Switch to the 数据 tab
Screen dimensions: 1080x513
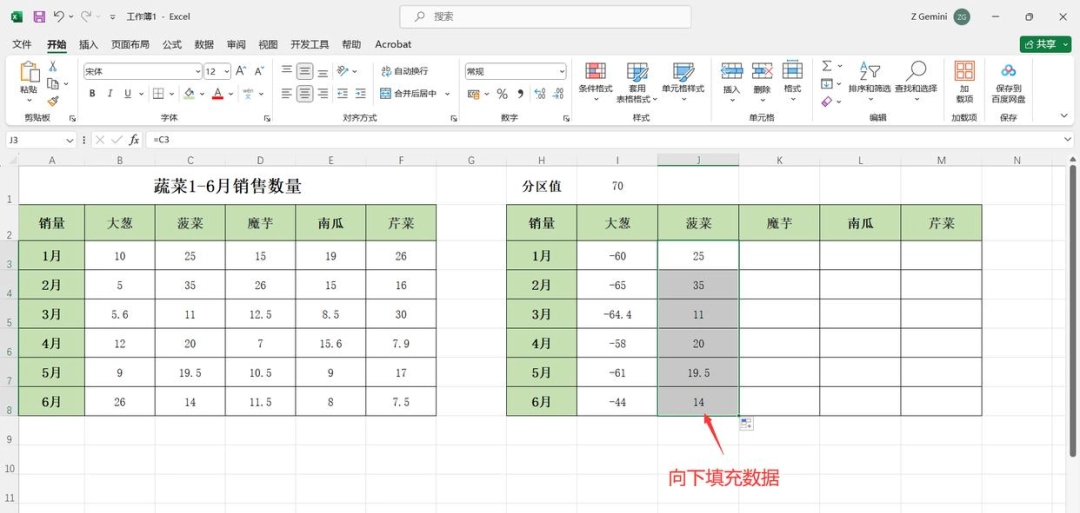(204, 44)
